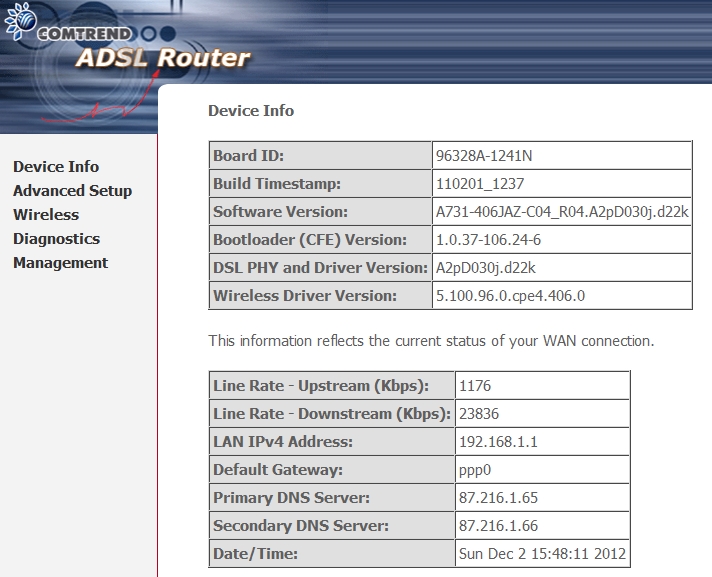Click the Board ID label cell
This screenshot has width=712, height=577.
320,156
